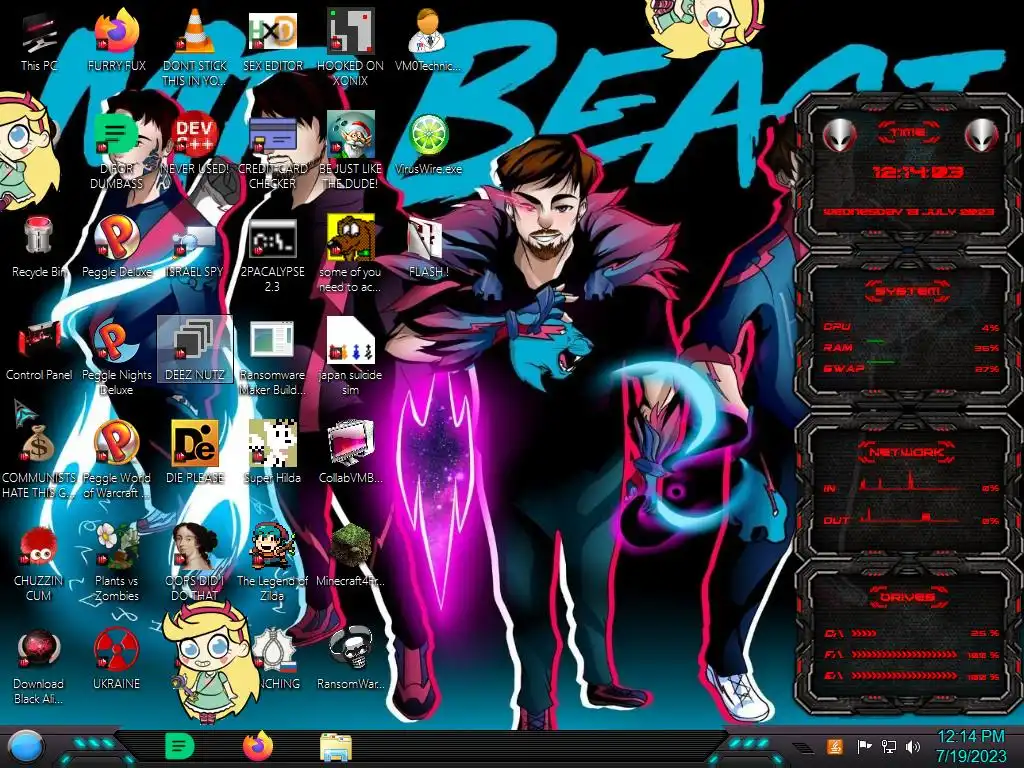The height and width of the screenshot is (768, 1024).
Task: Select the Peggle World of Warcraft shortcut
Action: pos(116,460)
